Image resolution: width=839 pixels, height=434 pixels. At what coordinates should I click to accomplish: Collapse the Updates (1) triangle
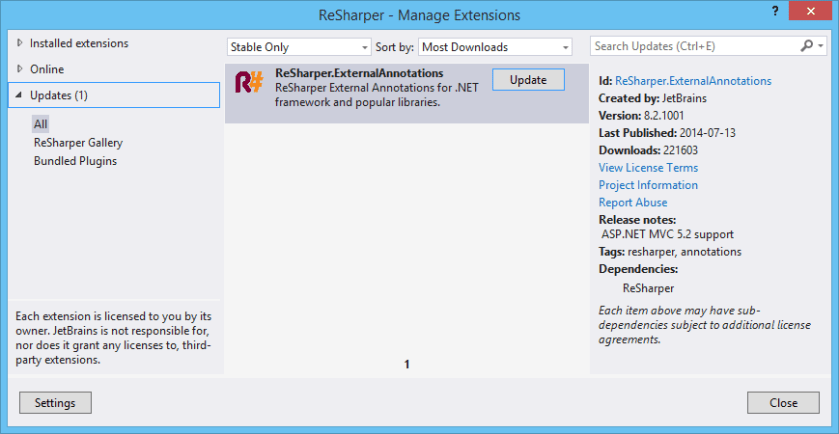(19, 96)
